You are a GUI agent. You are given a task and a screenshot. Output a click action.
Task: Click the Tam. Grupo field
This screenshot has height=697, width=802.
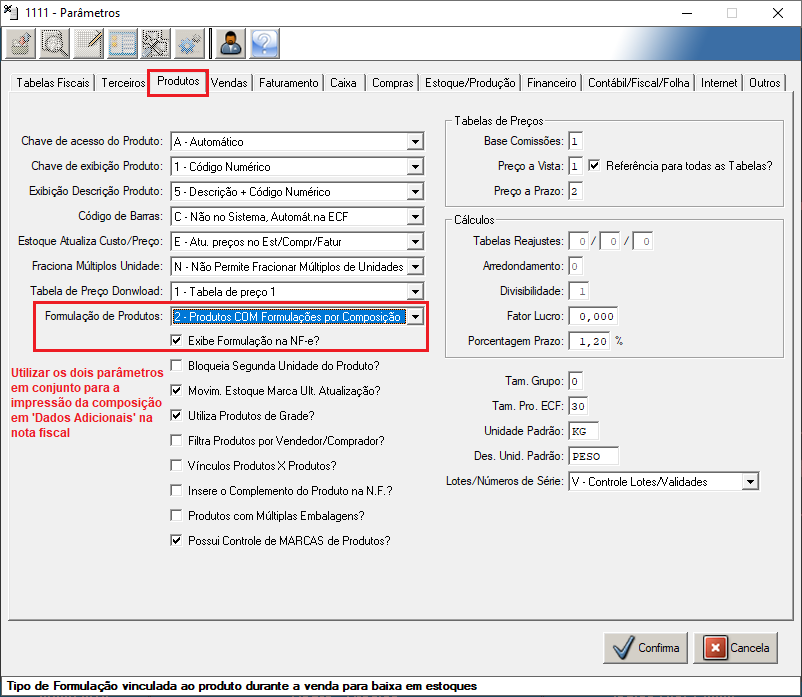575,381
